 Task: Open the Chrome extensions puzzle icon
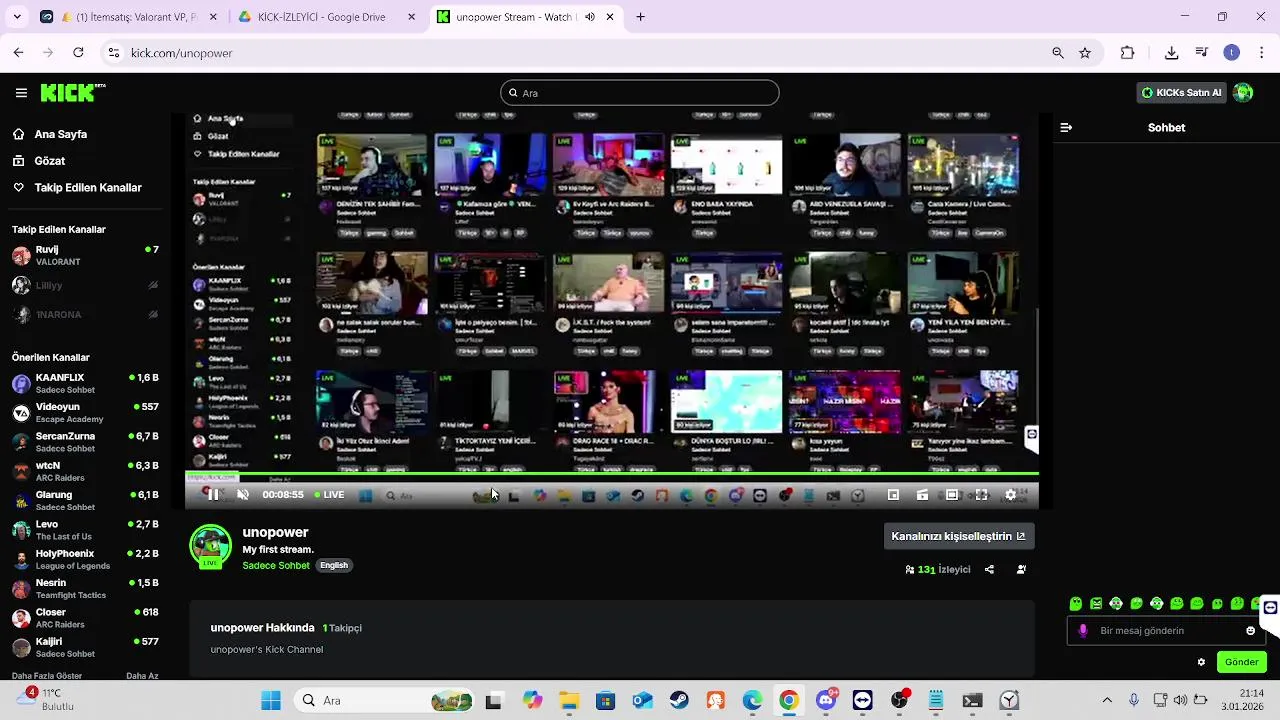pyautogui.click(x=1128, y=53)
